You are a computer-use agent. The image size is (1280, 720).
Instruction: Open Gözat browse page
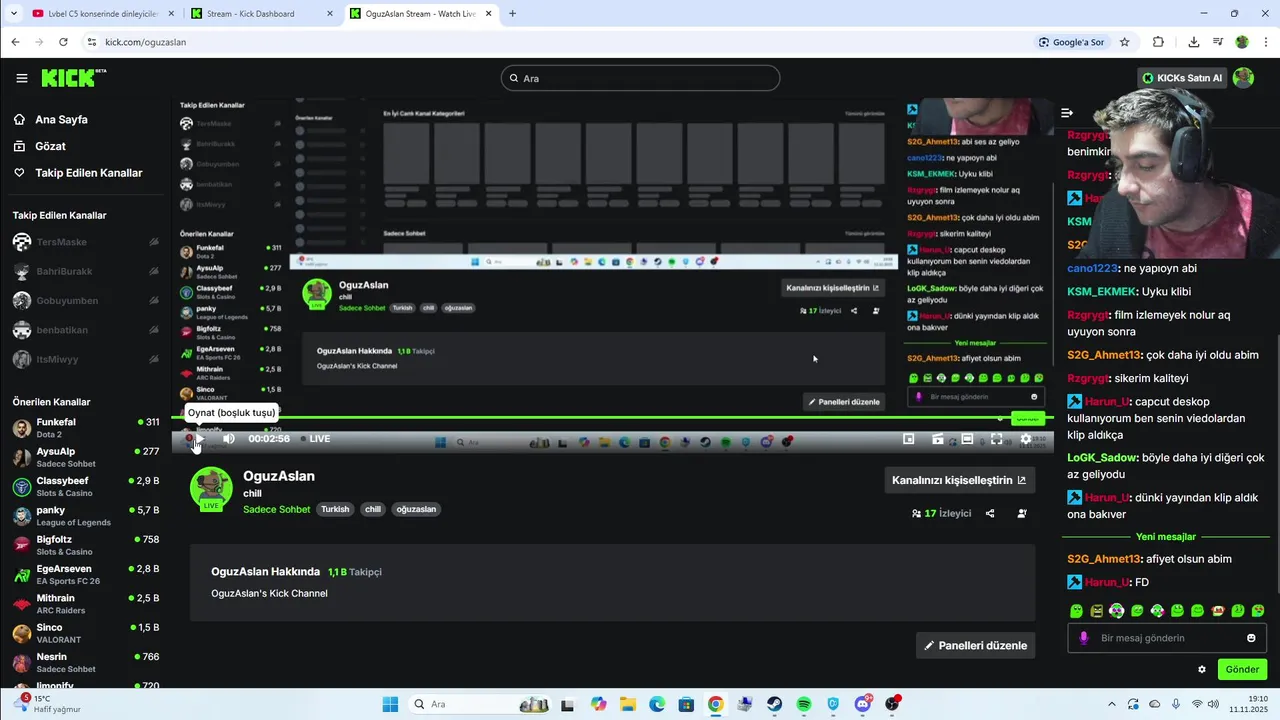pos(50,146)
